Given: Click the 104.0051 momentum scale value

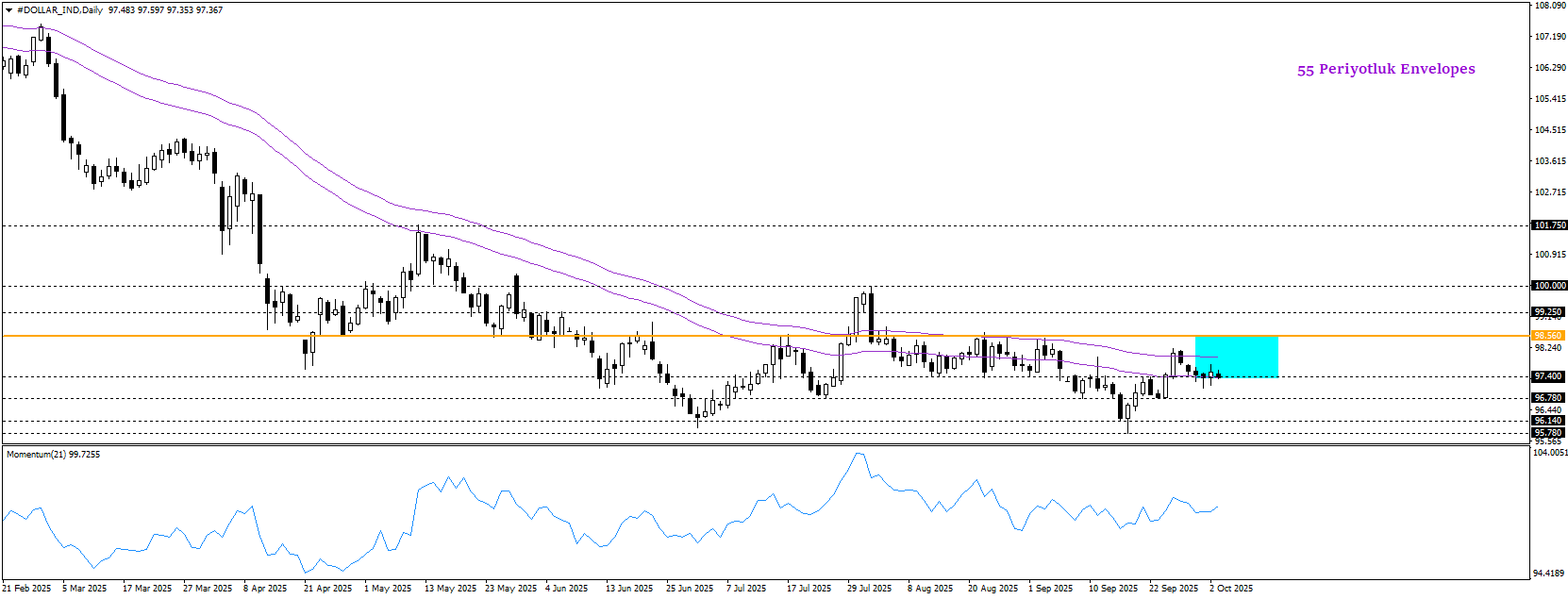Looking at the screenshot, I should click(1549, 453).
